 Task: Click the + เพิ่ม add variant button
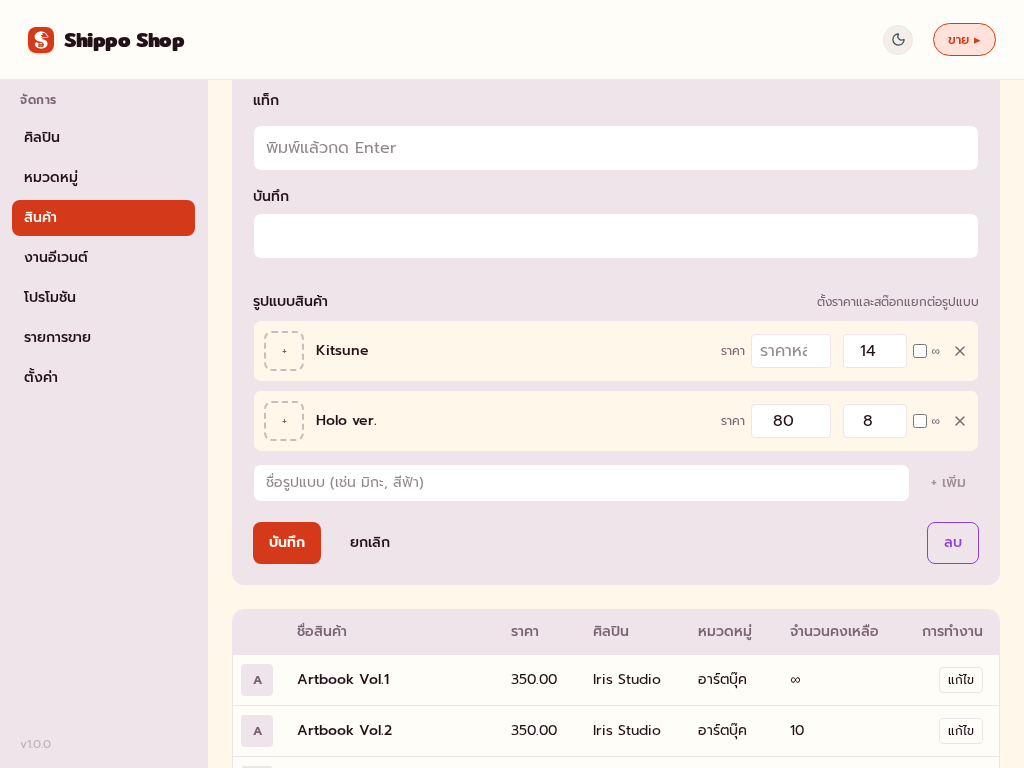tap(948, 483)
